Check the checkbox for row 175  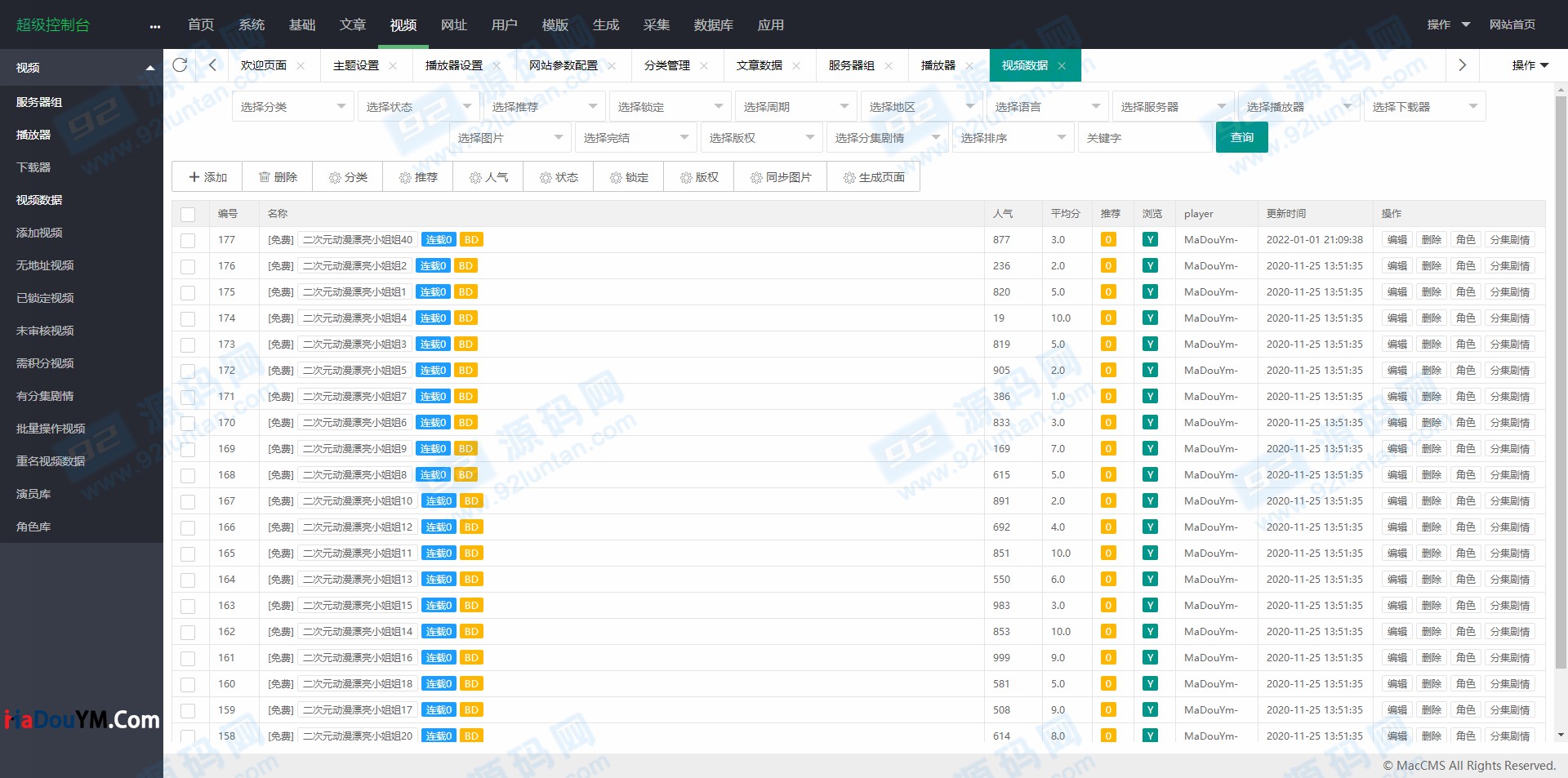(x=188, y=292)
